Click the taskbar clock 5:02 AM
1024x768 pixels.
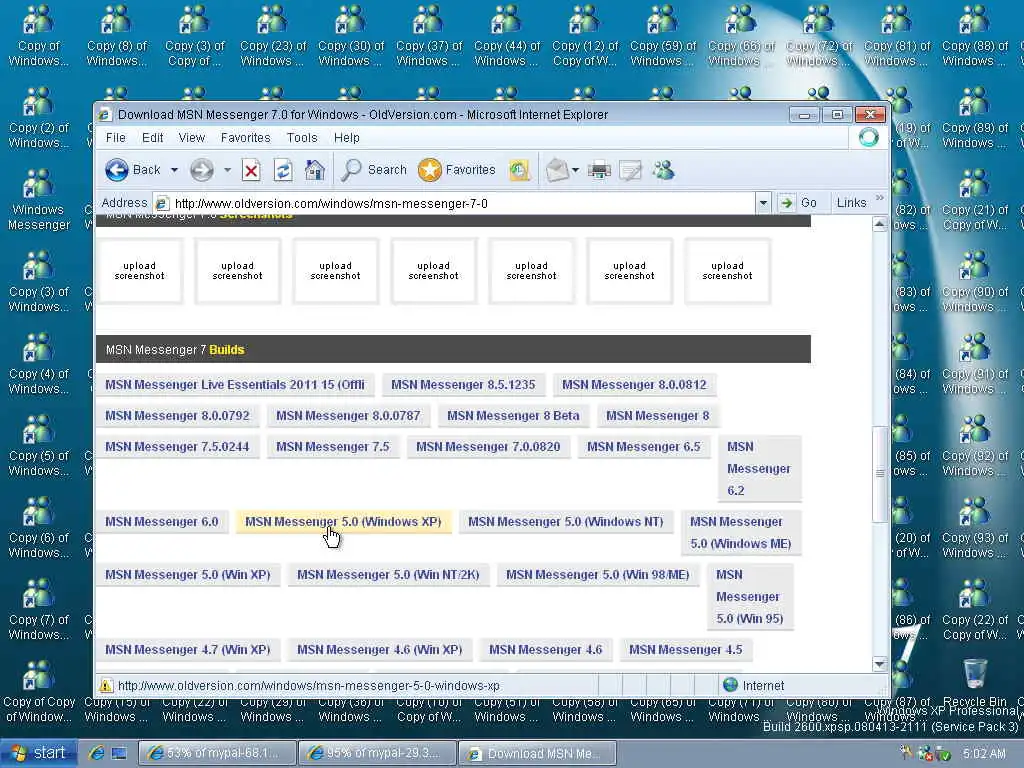984,753
